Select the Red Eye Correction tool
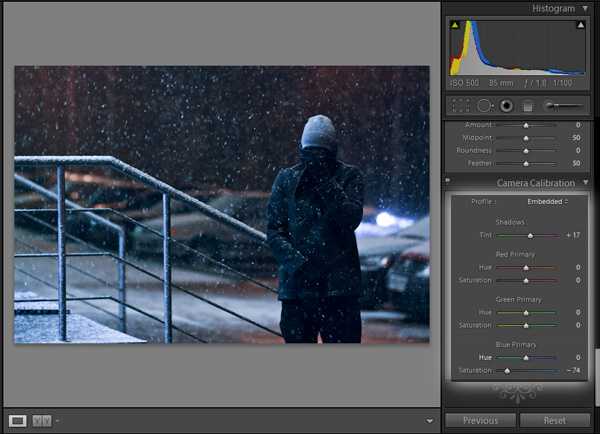Screen dimensions: 600x434 pyautogui.click(x=506, y=105)
